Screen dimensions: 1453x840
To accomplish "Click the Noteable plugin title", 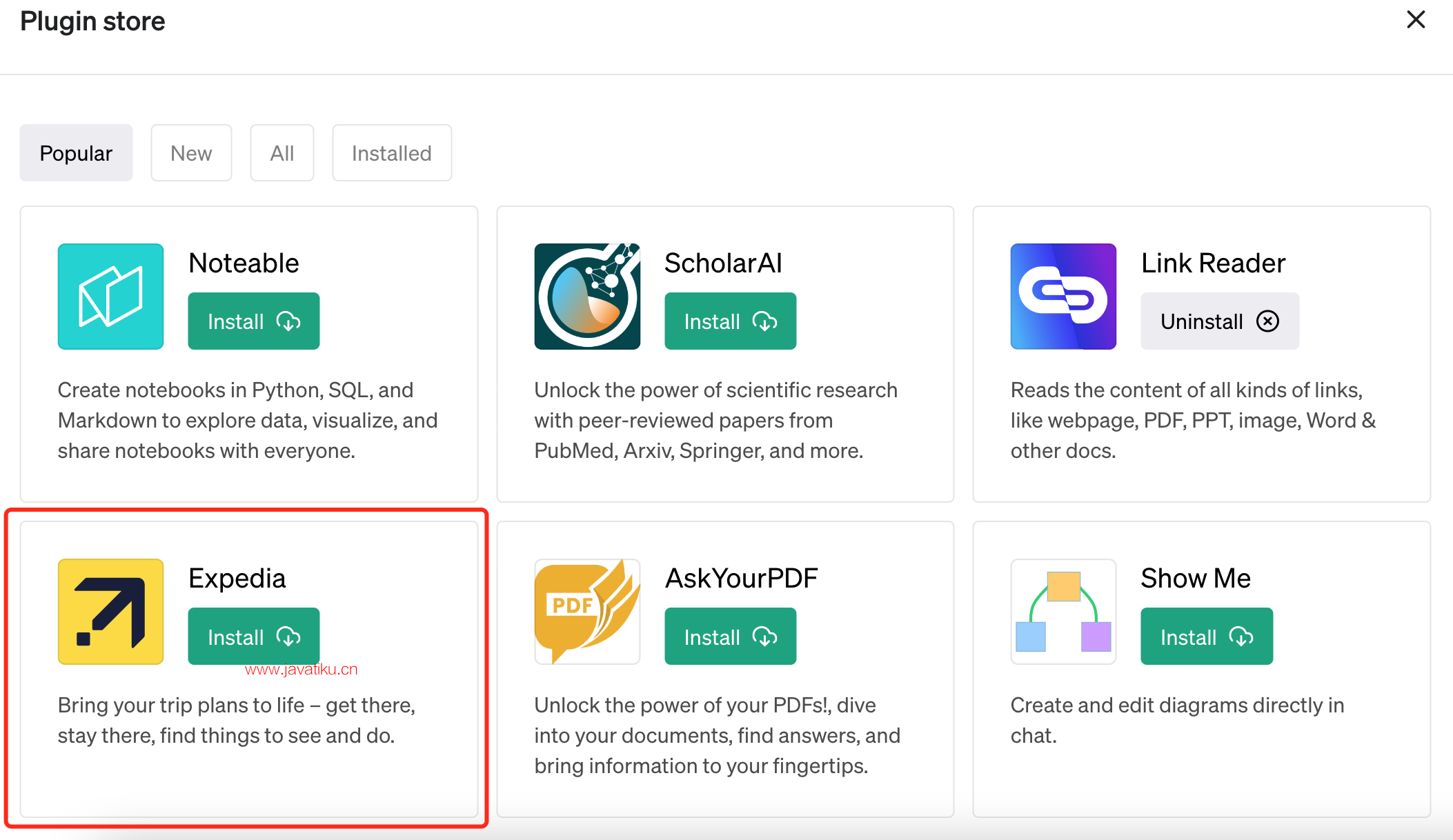I will pos(244,263).
